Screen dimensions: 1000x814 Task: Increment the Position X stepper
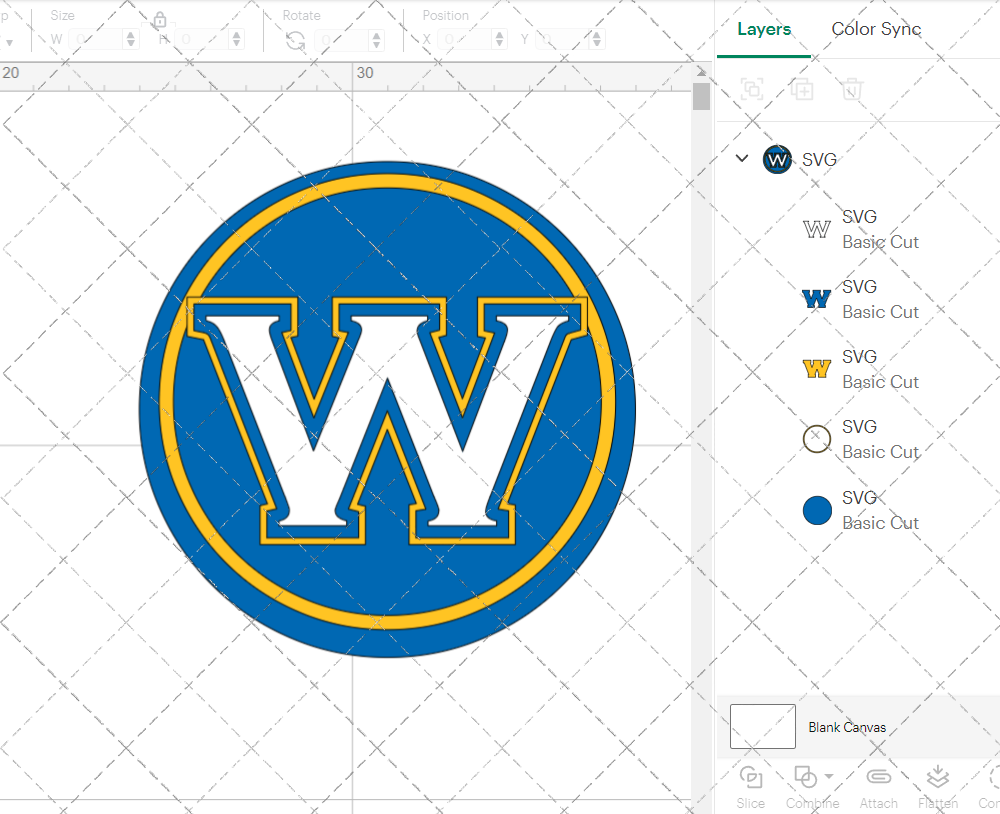(500, 34)
